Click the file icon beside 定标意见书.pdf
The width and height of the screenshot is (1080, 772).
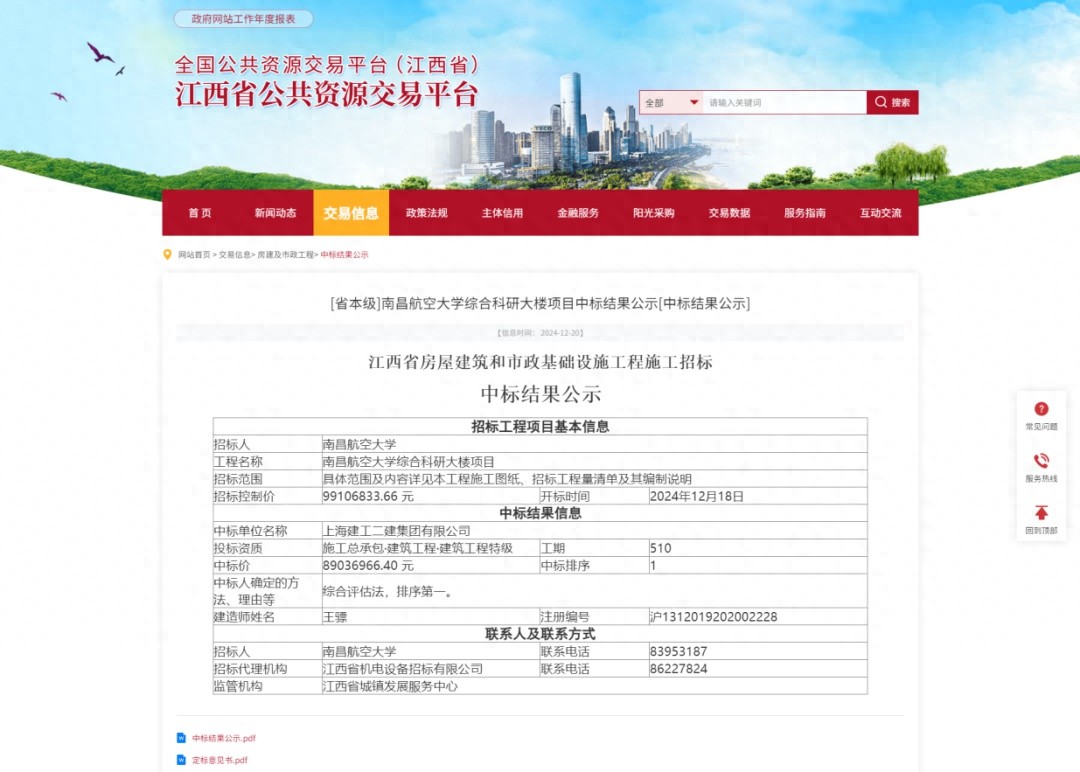181,760
